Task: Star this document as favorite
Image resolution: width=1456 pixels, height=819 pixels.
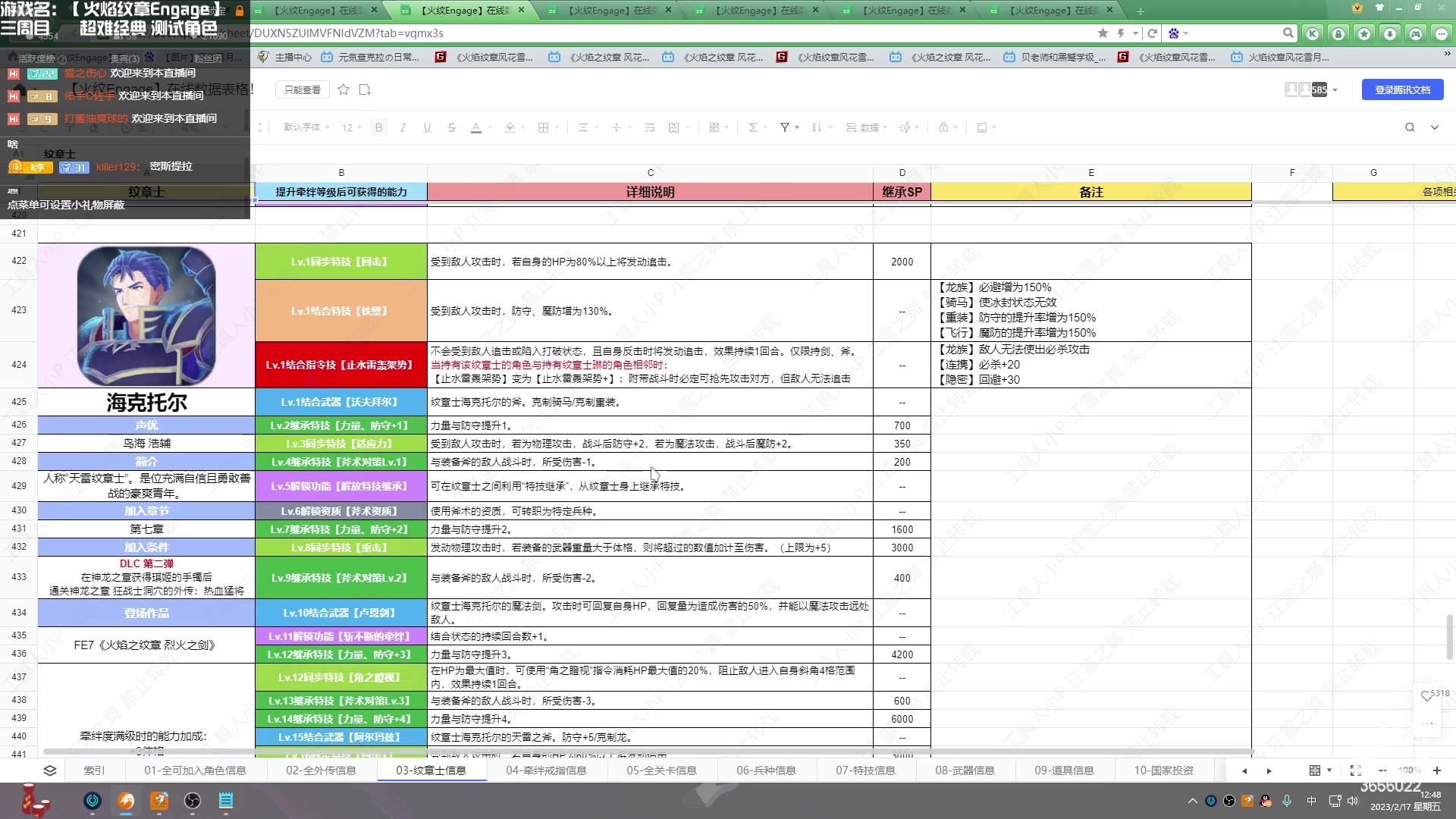Action: tap(344, 89)
